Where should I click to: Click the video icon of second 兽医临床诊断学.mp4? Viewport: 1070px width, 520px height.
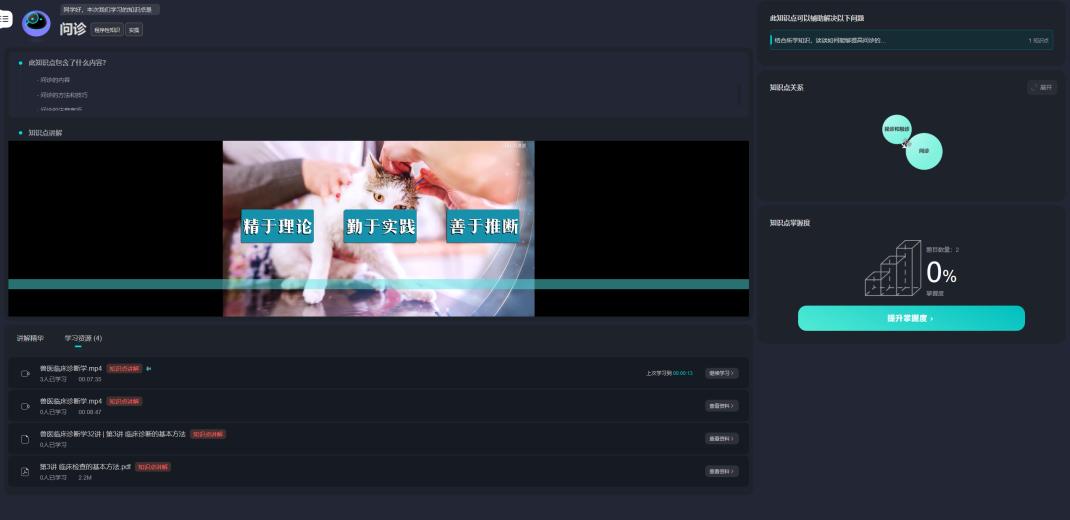tap(25, 406)
